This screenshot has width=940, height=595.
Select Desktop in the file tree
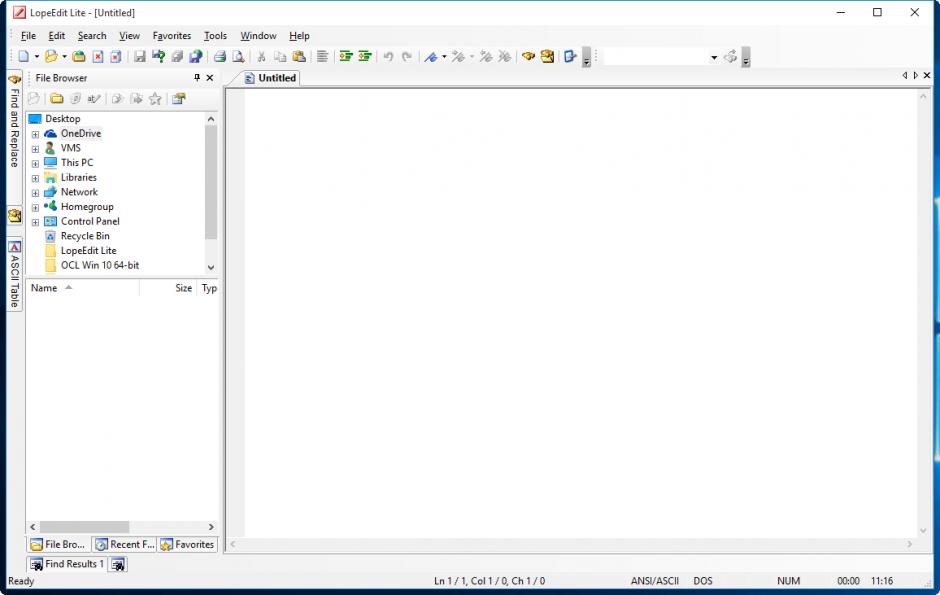point(62,119)
